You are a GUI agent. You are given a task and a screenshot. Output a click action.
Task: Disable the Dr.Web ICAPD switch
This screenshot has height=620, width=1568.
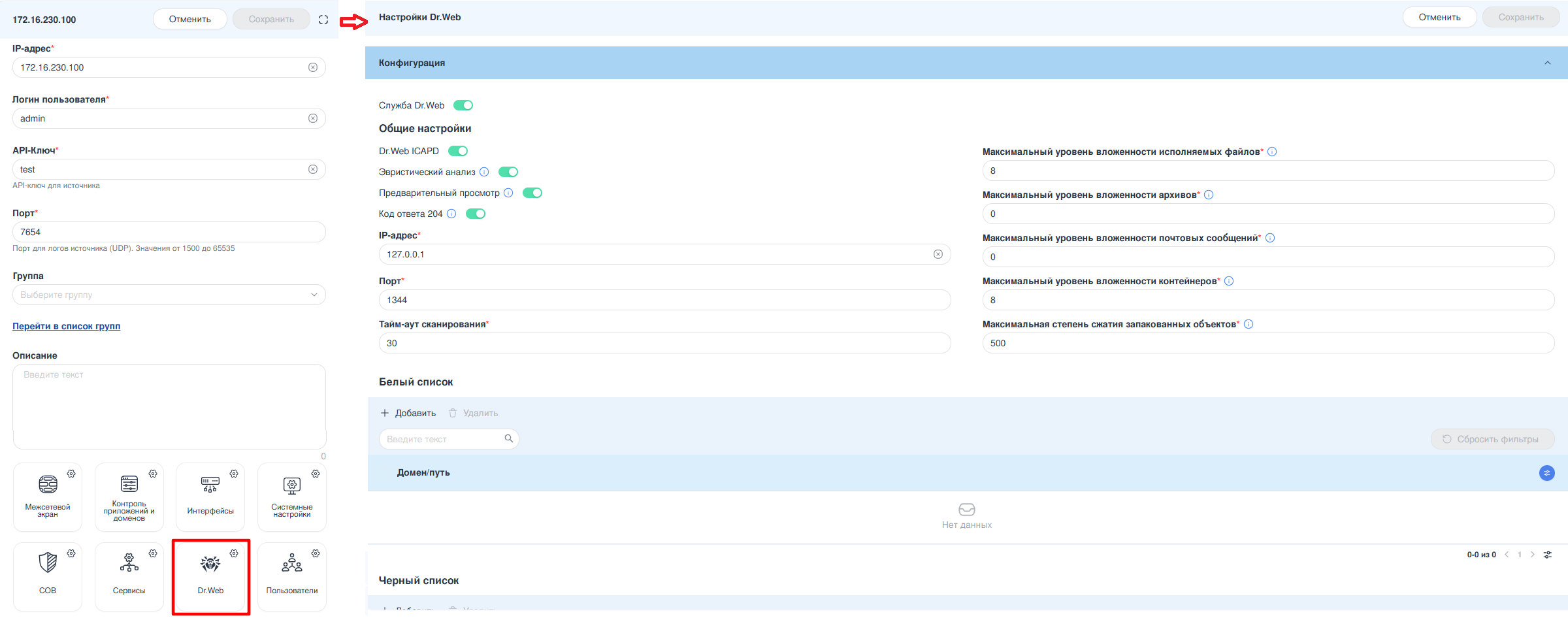(x=458, y=151)
